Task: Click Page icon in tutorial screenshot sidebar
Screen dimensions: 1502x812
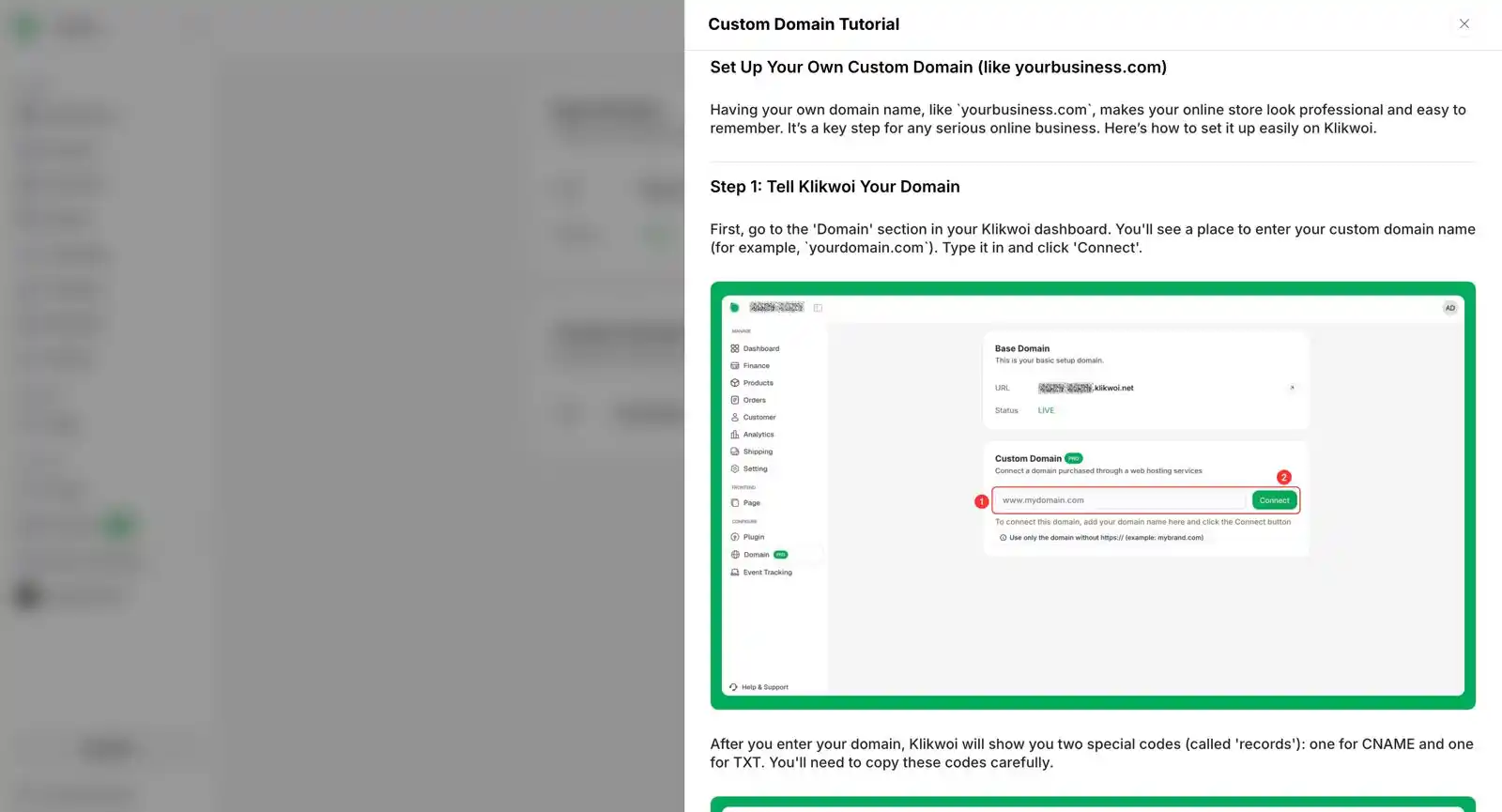Action: pyautogui.click(x=735, y=503)
